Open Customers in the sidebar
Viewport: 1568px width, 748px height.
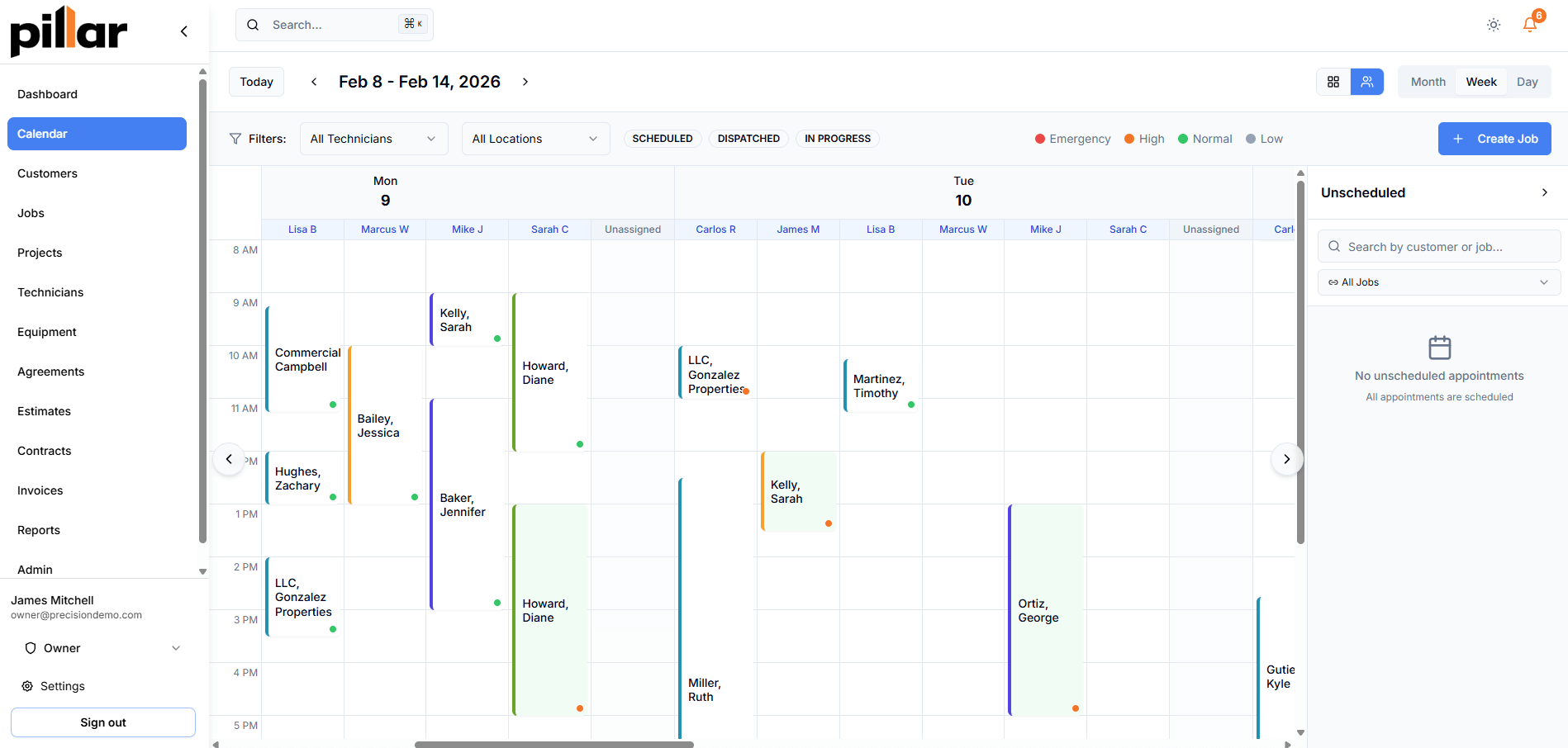47,173
